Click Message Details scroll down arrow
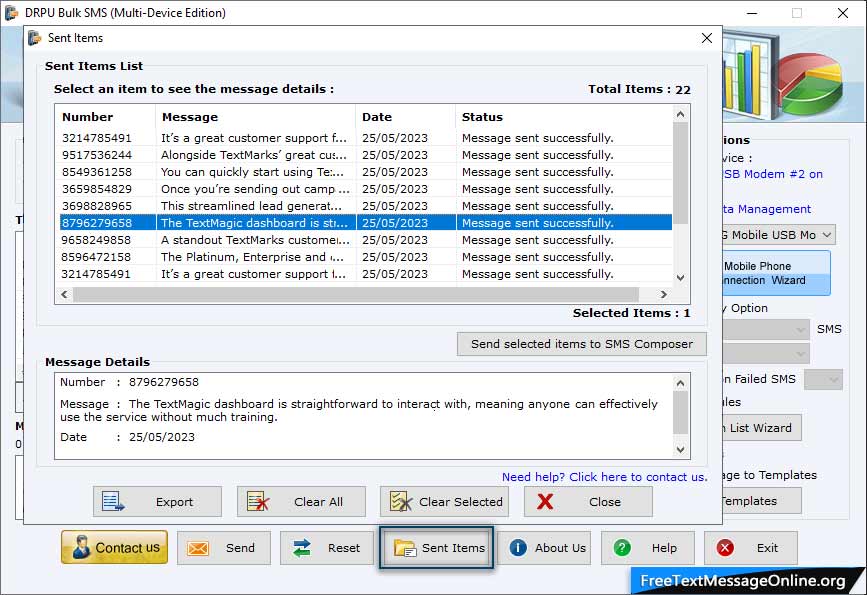The width and height of the screenshot is (867, 595). click(681, 450)
